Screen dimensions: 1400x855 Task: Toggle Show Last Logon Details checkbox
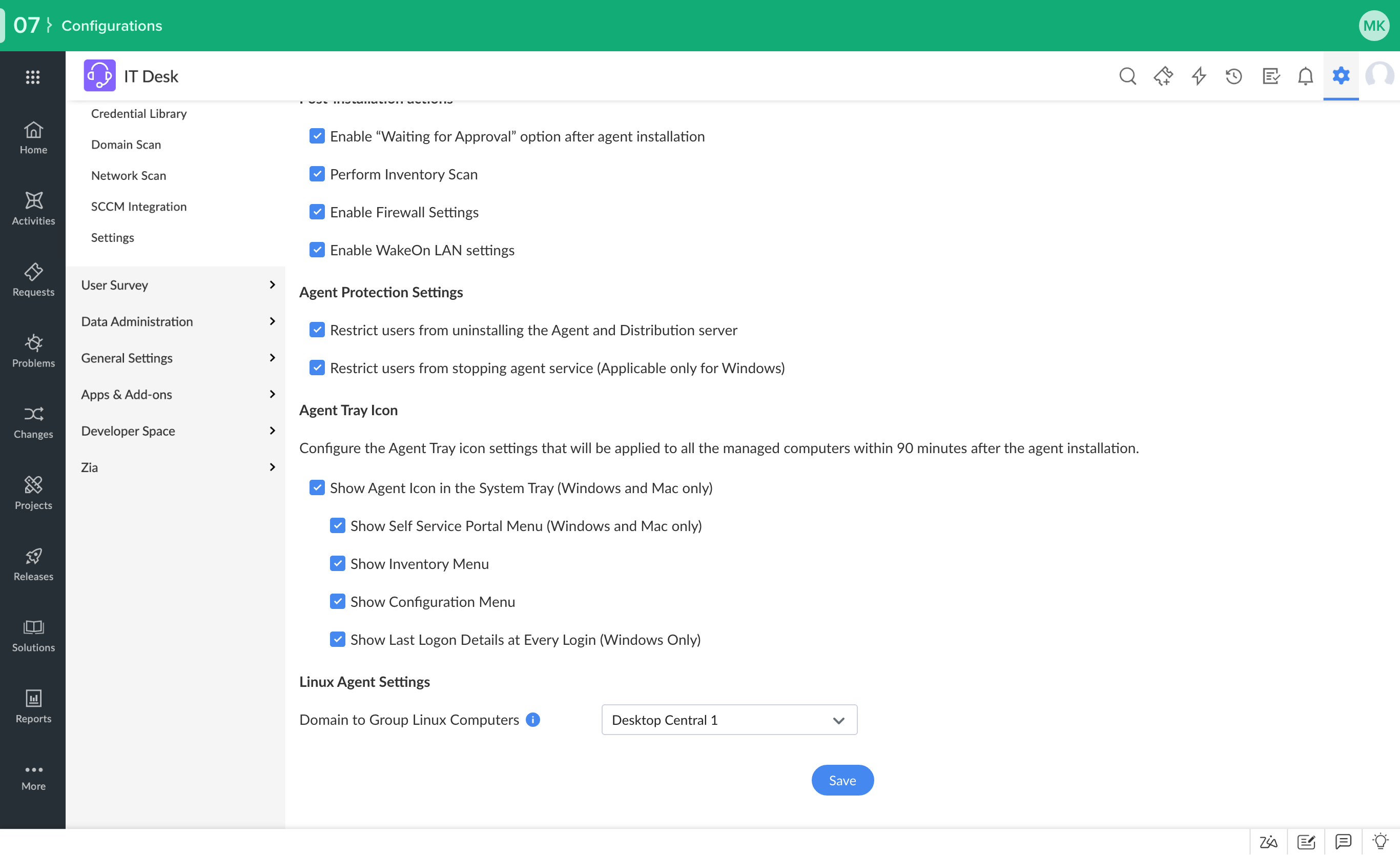point(338,640)
